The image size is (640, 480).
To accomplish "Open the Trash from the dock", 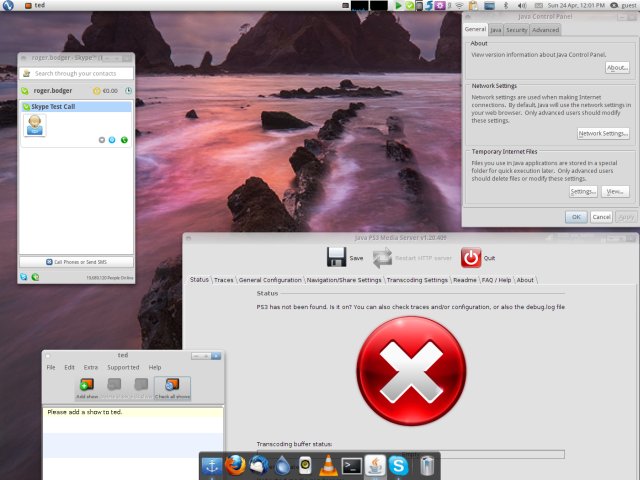I will point(427,466).
